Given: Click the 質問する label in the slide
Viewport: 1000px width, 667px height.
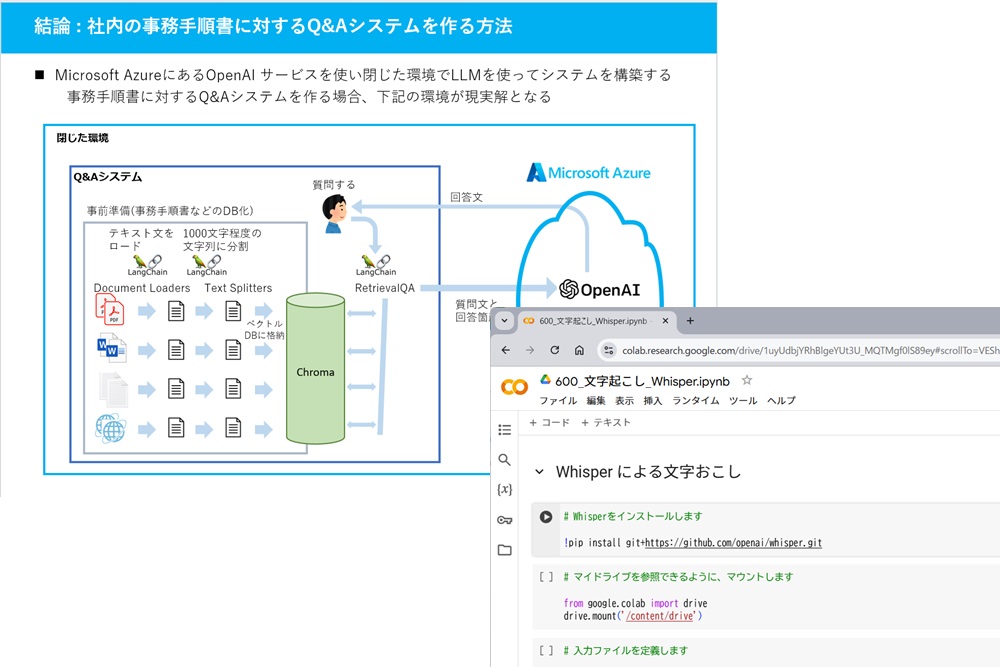Looking at the screenshot, I should point(334,184).
